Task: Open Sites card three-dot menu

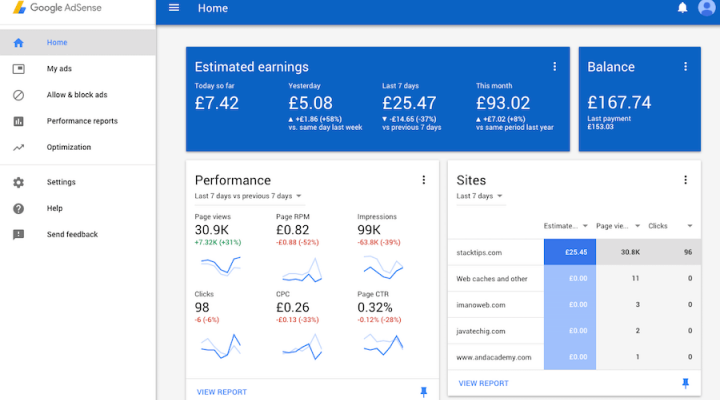Action: tap(686, 180)
